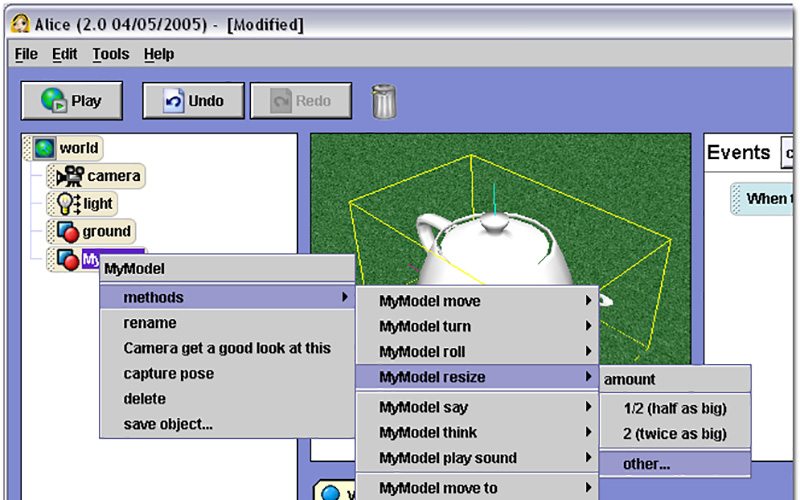Choose rename from the context menu
800x500 pixels.
[x=227, y=323]
